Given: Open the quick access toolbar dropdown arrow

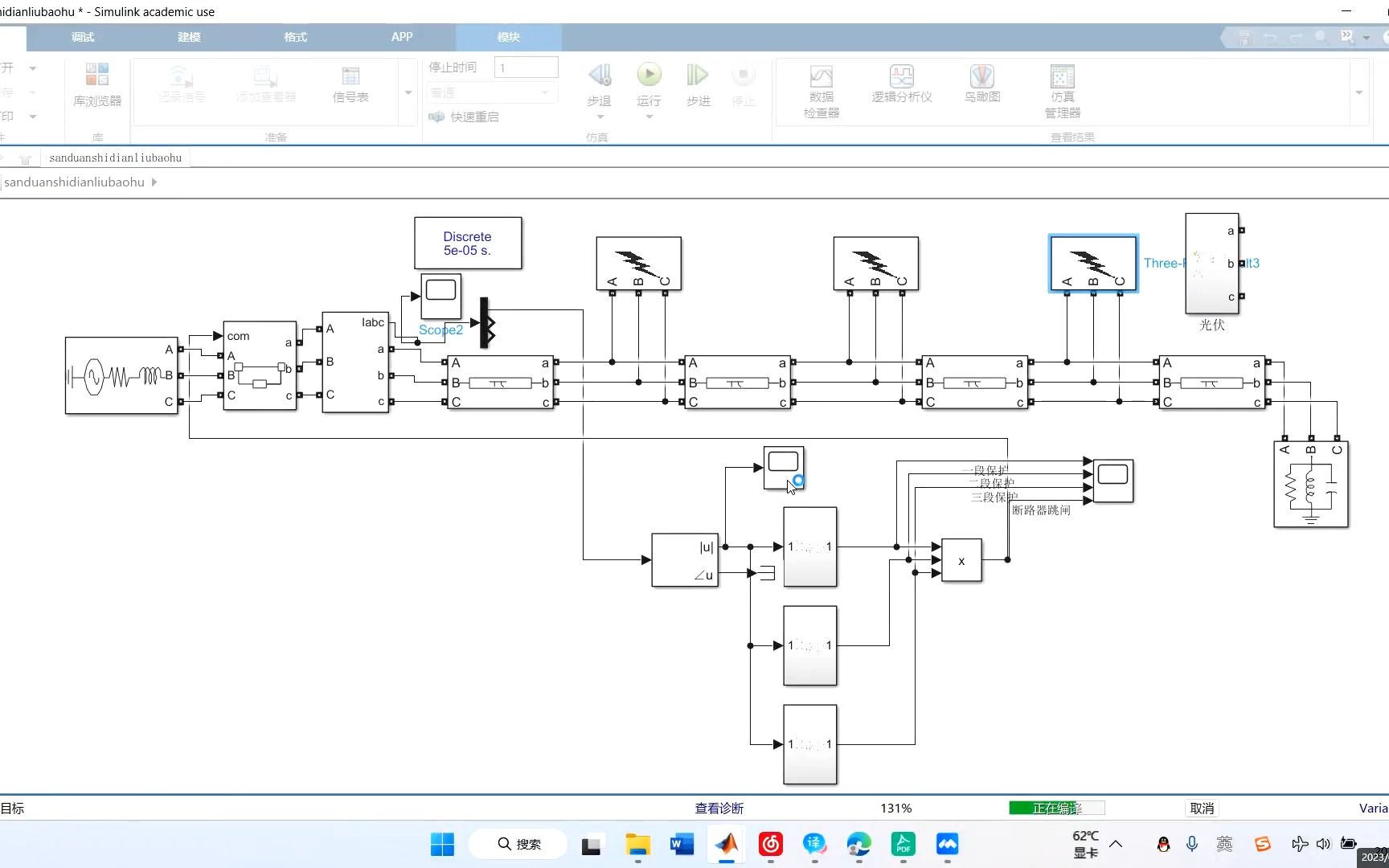Looking at the screenshot, I should click(1366, 38).
